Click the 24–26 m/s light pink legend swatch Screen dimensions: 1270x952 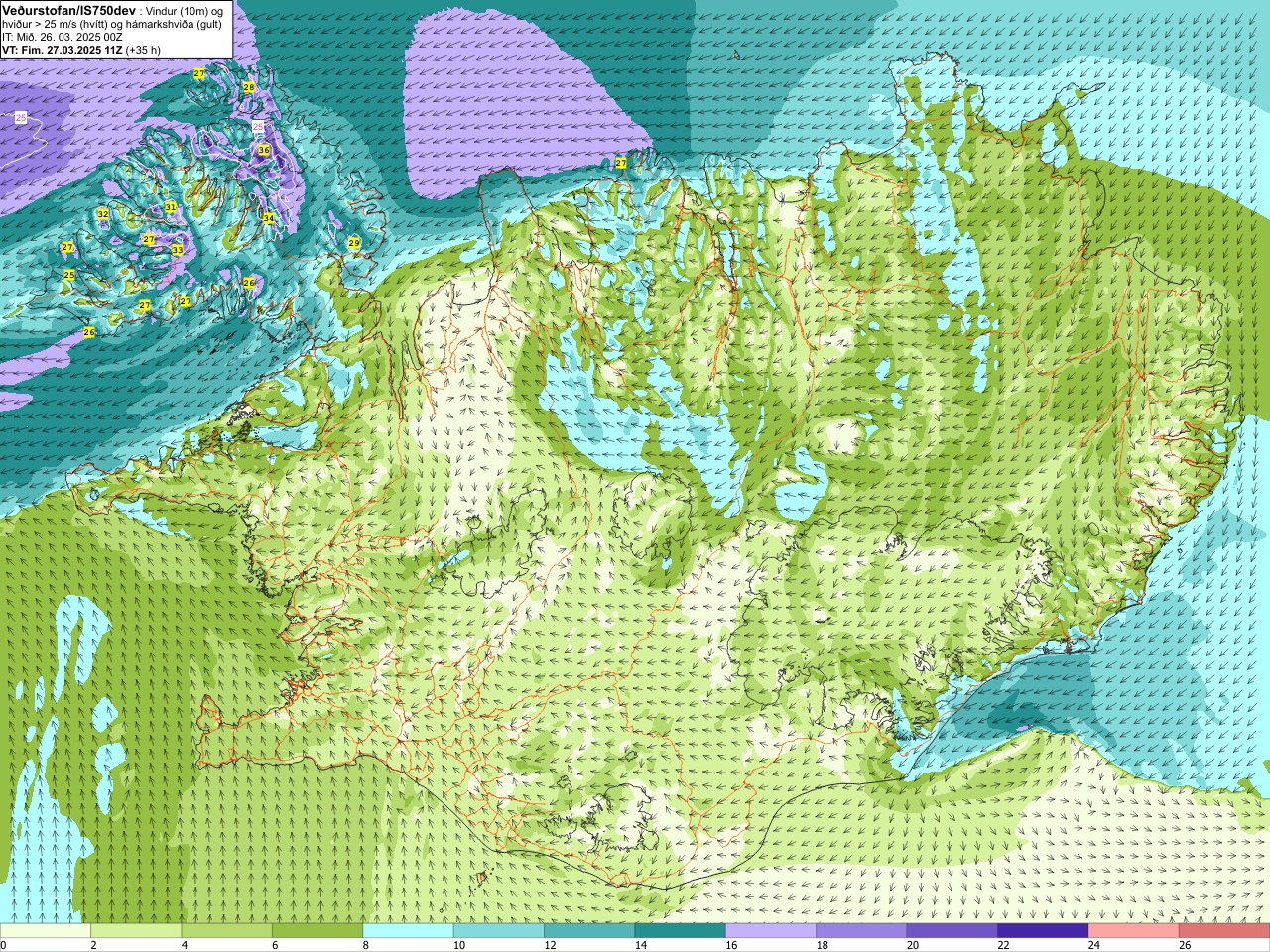1133,931
